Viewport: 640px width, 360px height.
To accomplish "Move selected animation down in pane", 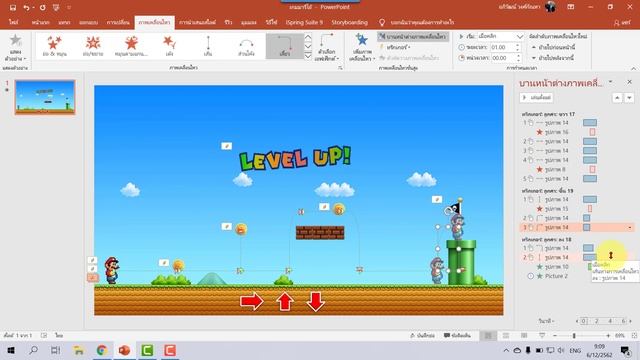I will (629, 98).
